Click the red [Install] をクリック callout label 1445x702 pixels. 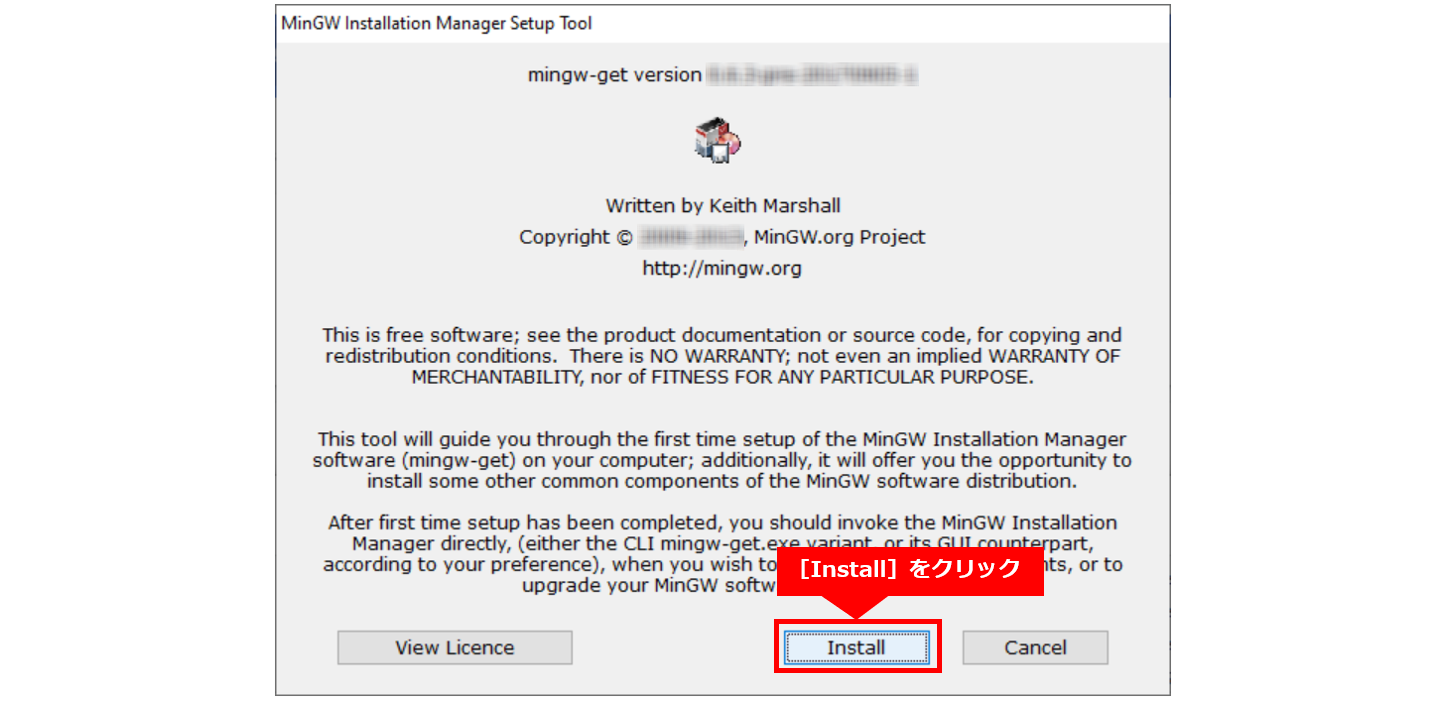(x=910, y=569)
